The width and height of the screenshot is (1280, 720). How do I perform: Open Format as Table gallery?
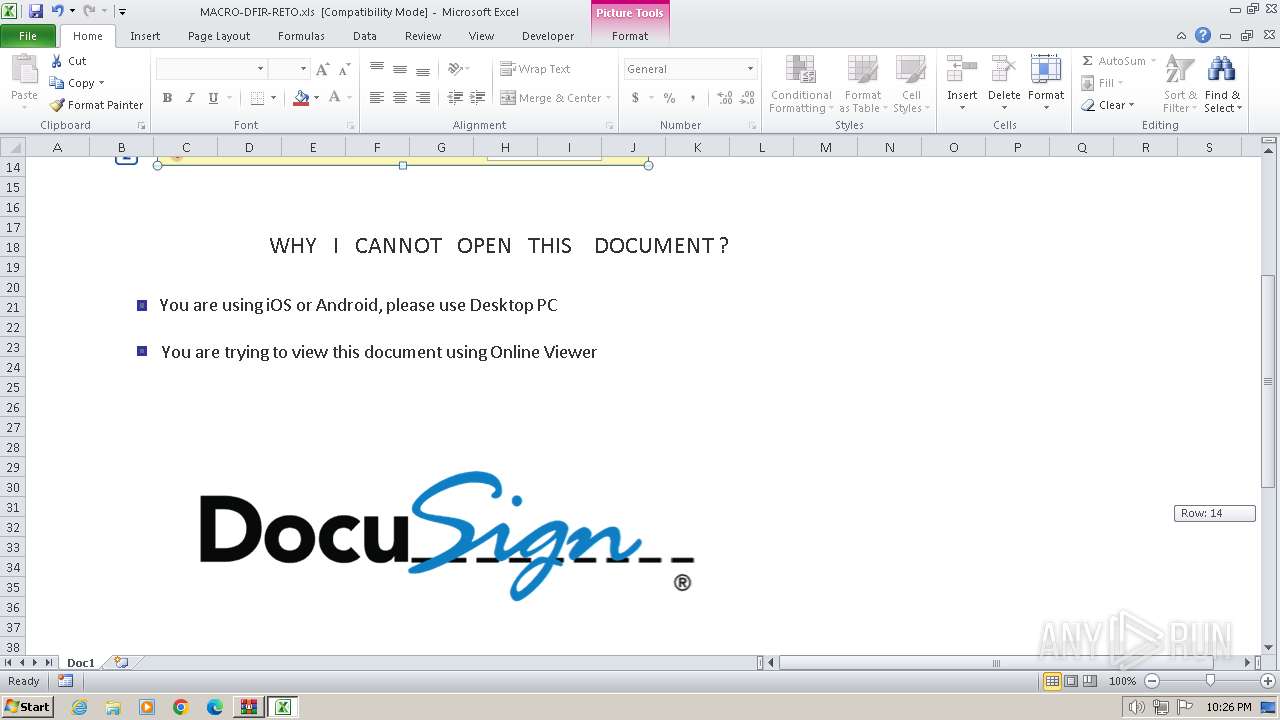[862, 84]
